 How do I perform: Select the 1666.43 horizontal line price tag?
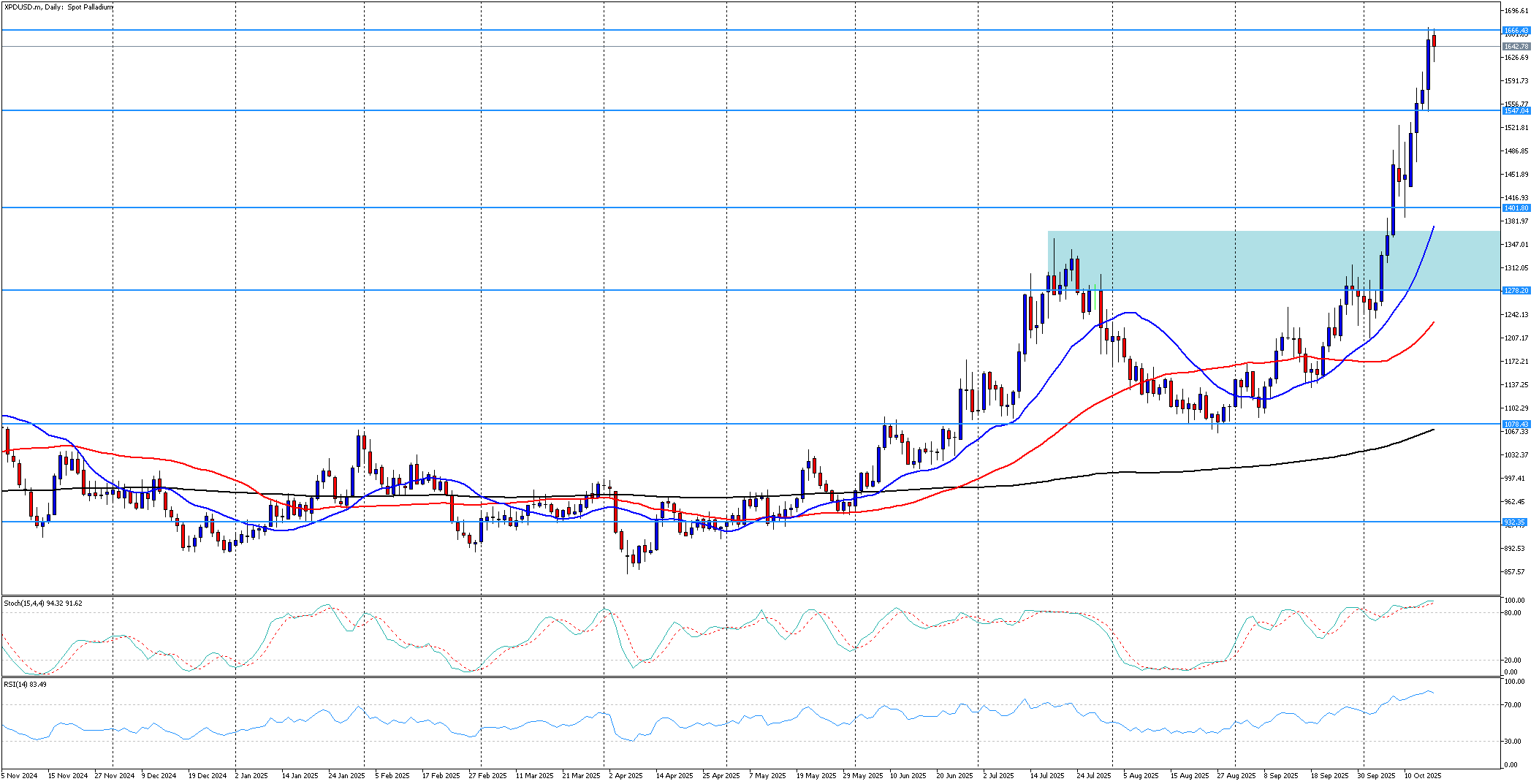[1516, 31]
